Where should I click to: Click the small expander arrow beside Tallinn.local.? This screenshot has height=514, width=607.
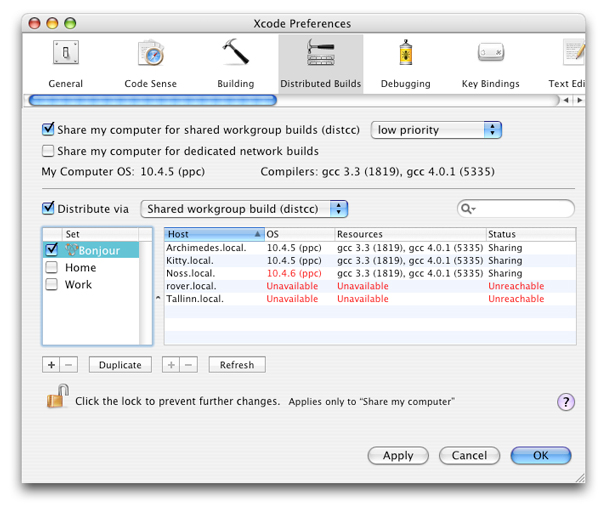(x=158, y=298)
